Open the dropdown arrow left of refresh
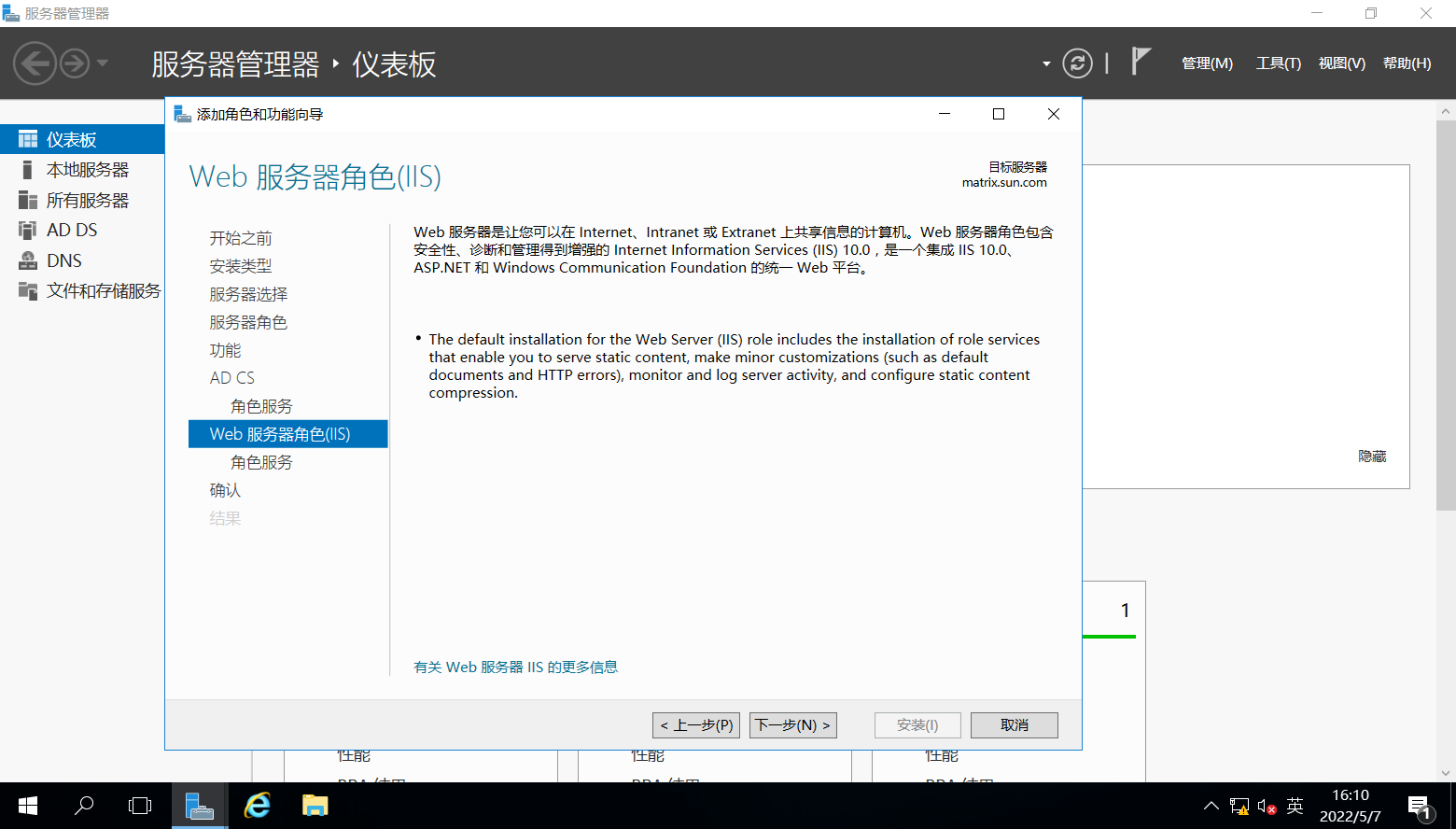1456x829 pixels. 1046,64
